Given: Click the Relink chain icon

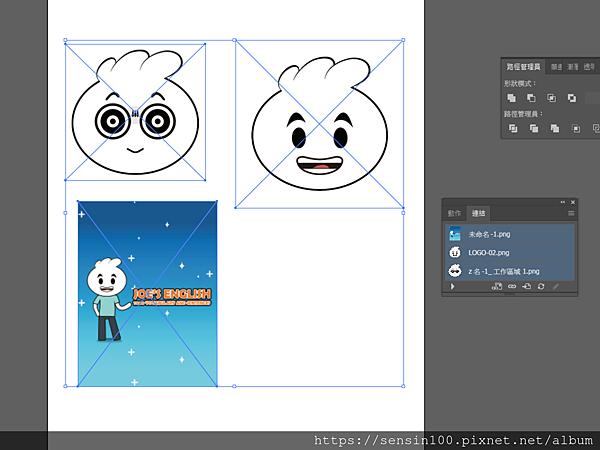Looking at the screenshot, I should tap(512, 286).
